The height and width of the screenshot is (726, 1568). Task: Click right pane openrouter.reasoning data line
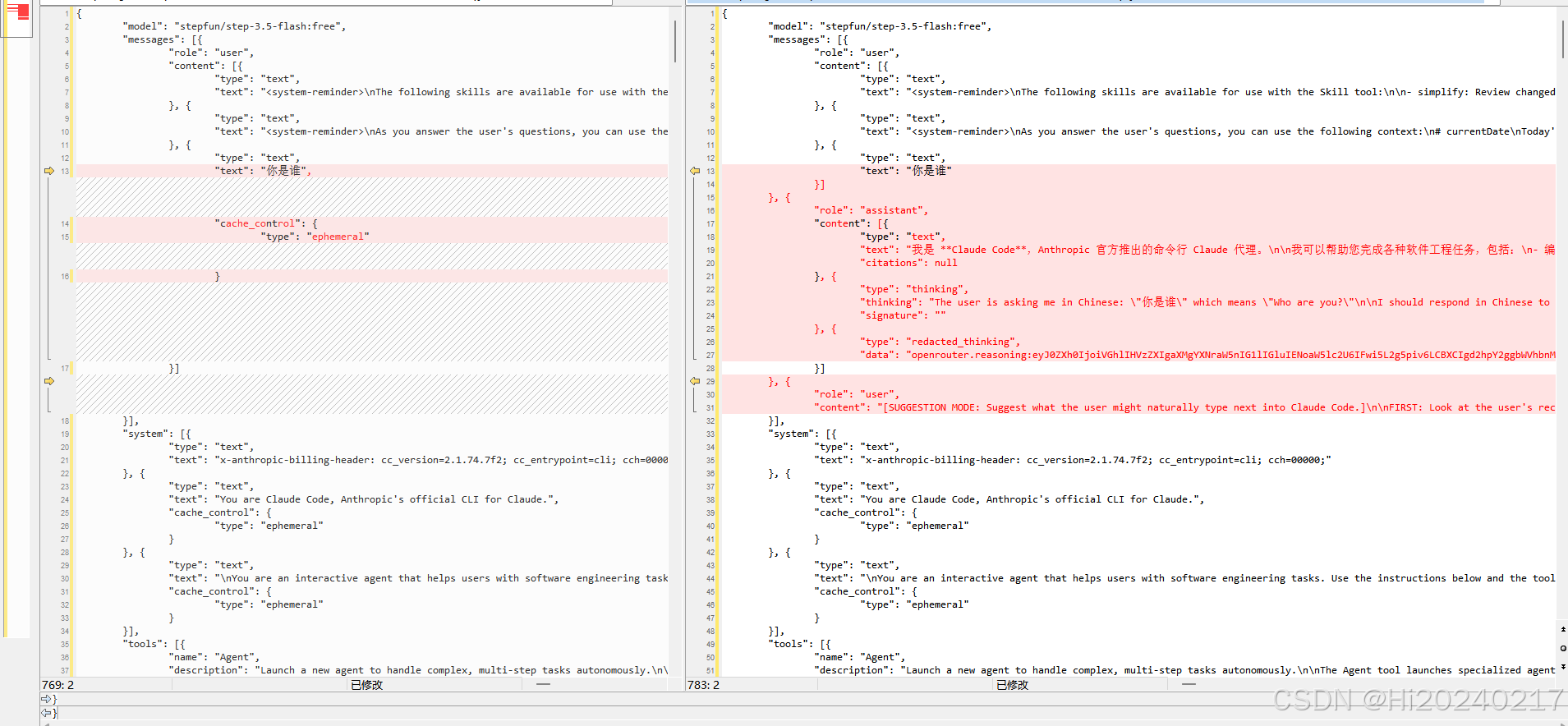(x=1207, y=355)
